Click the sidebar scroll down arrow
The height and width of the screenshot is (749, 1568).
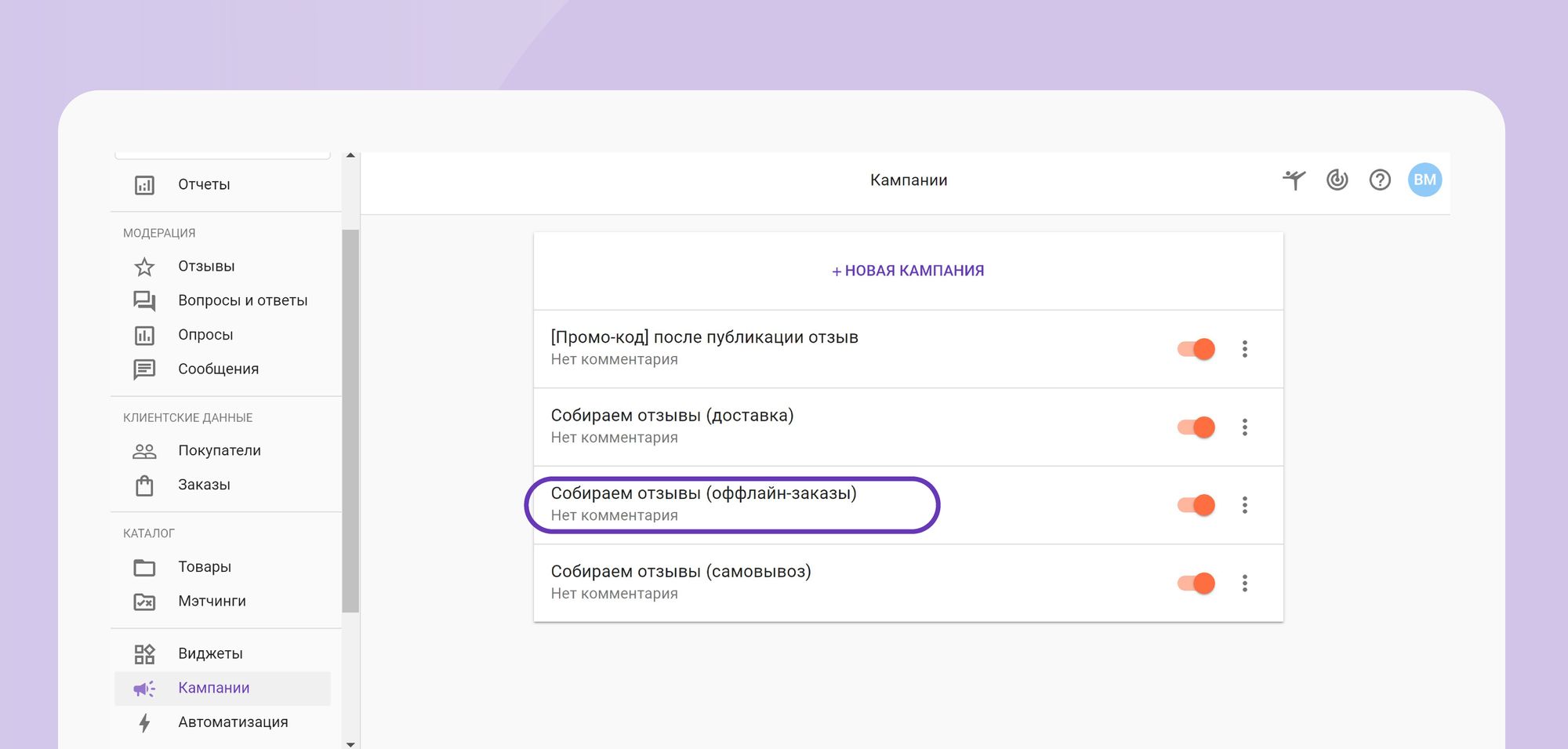tap(350, 744)
